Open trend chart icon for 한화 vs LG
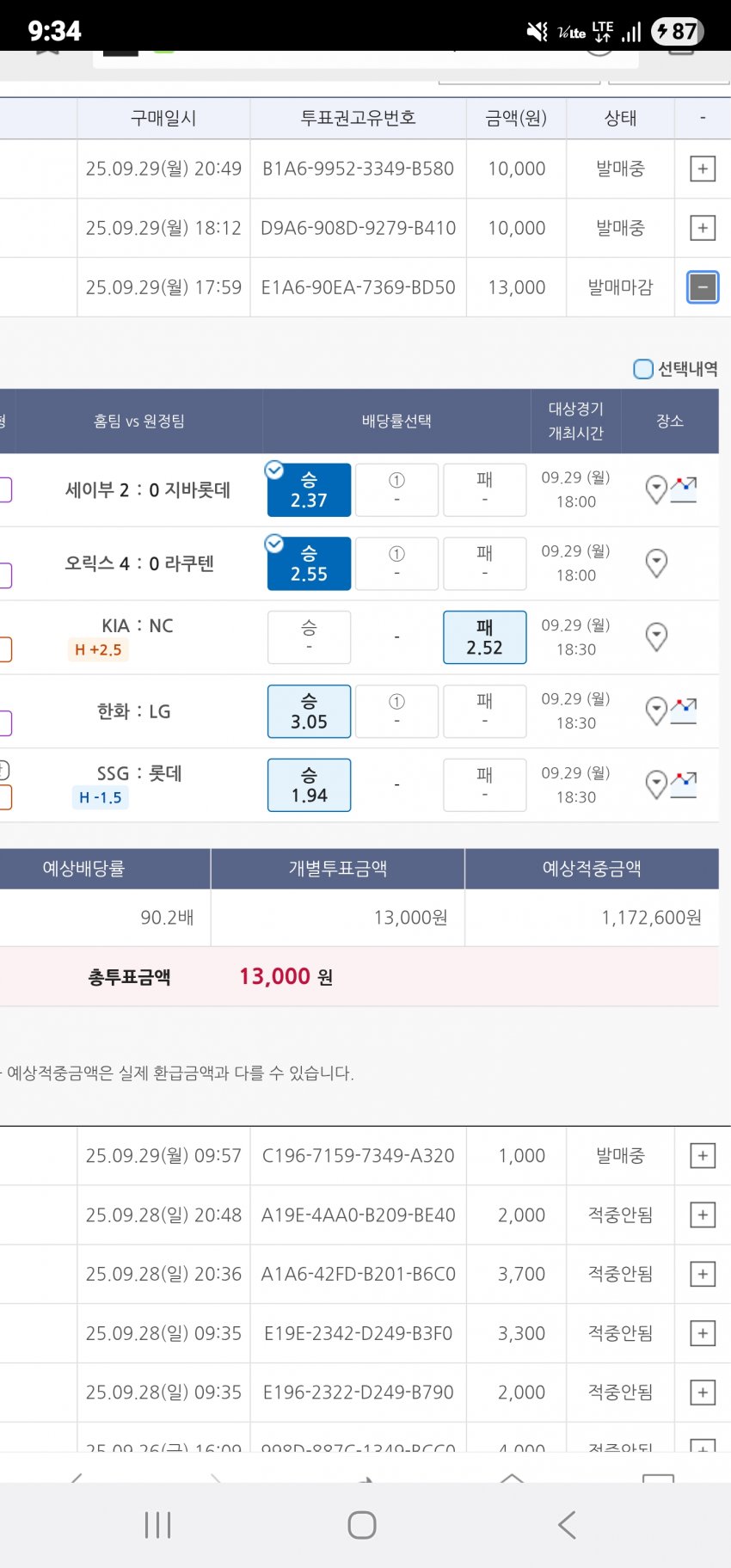 pos(684,711)
